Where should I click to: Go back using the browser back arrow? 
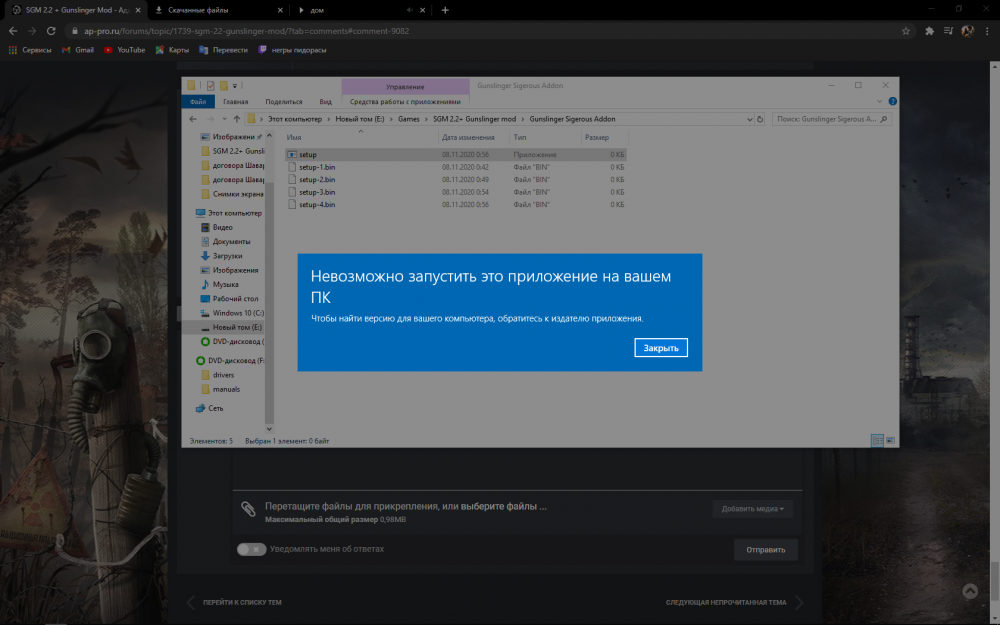12,31
